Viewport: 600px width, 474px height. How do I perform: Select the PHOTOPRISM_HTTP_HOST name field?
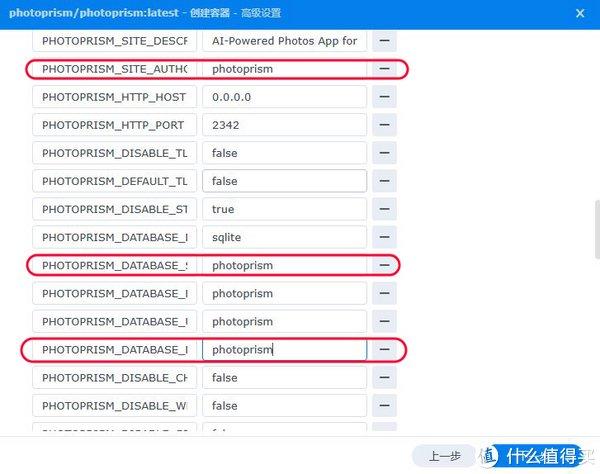(114, 97)
